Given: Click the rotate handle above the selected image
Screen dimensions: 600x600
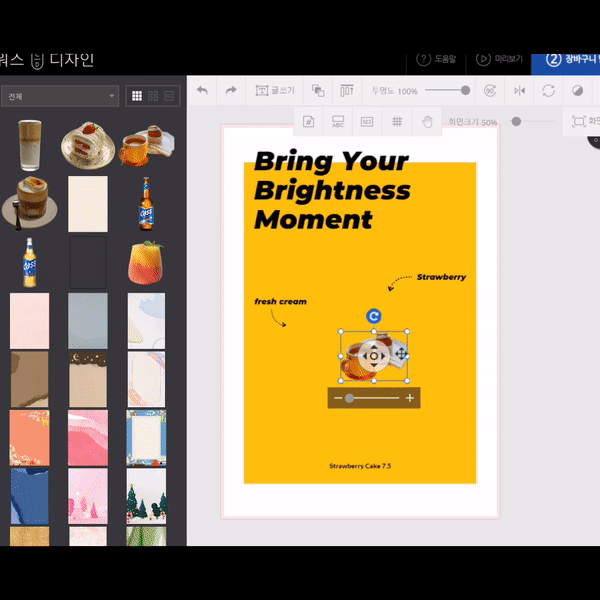Looking at the screenshot, I should (373, 316).
